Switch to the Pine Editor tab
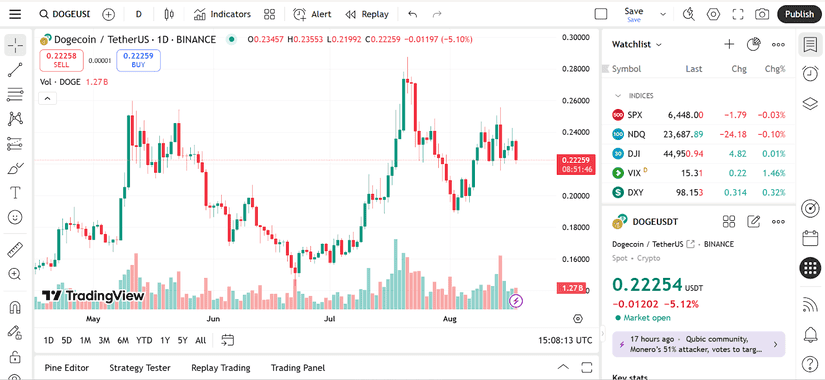 [x=67, y=368]
